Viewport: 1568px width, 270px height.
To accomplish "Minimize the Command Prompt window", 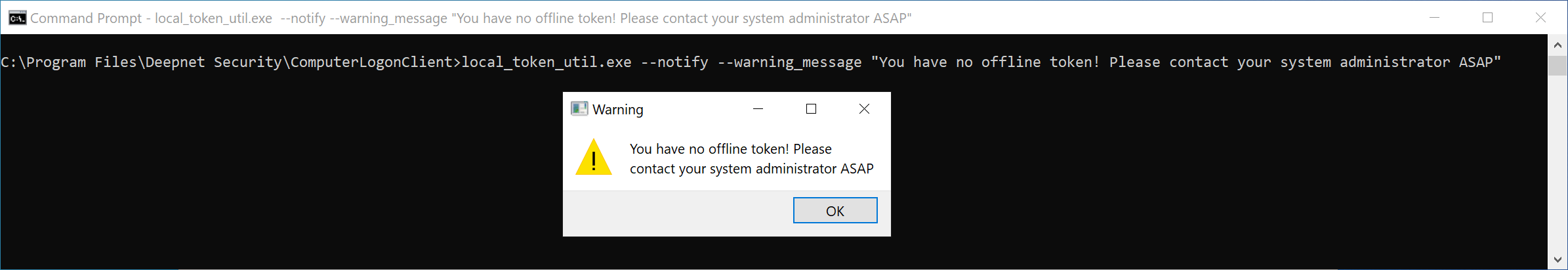I will click(x=1435, y=18).
